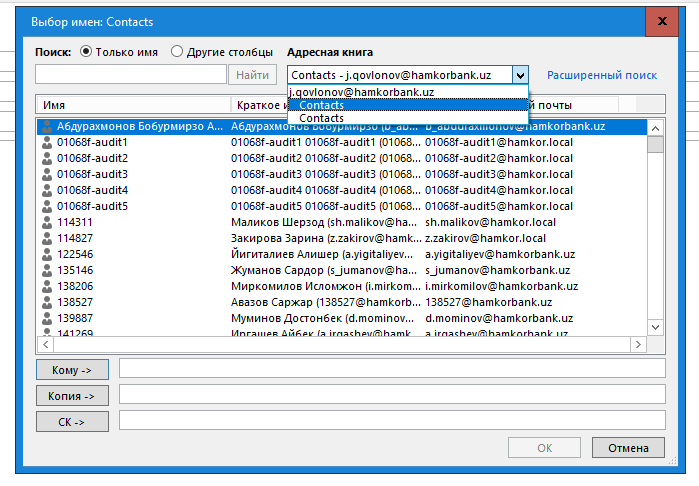Click the vertical scrollbar thumb
Viewport: 699px width, 486px height.
[655, 144]
